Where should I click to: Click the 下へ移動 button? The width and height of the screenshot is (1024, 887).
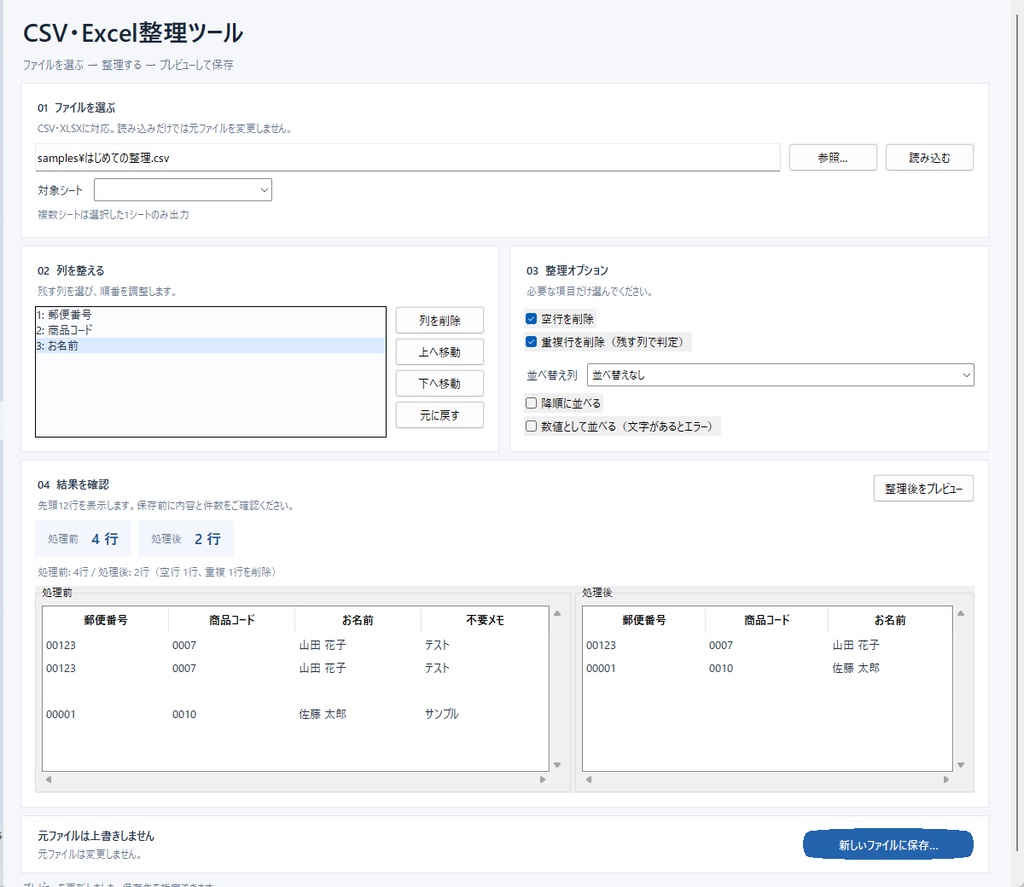(x=440, y=383)
